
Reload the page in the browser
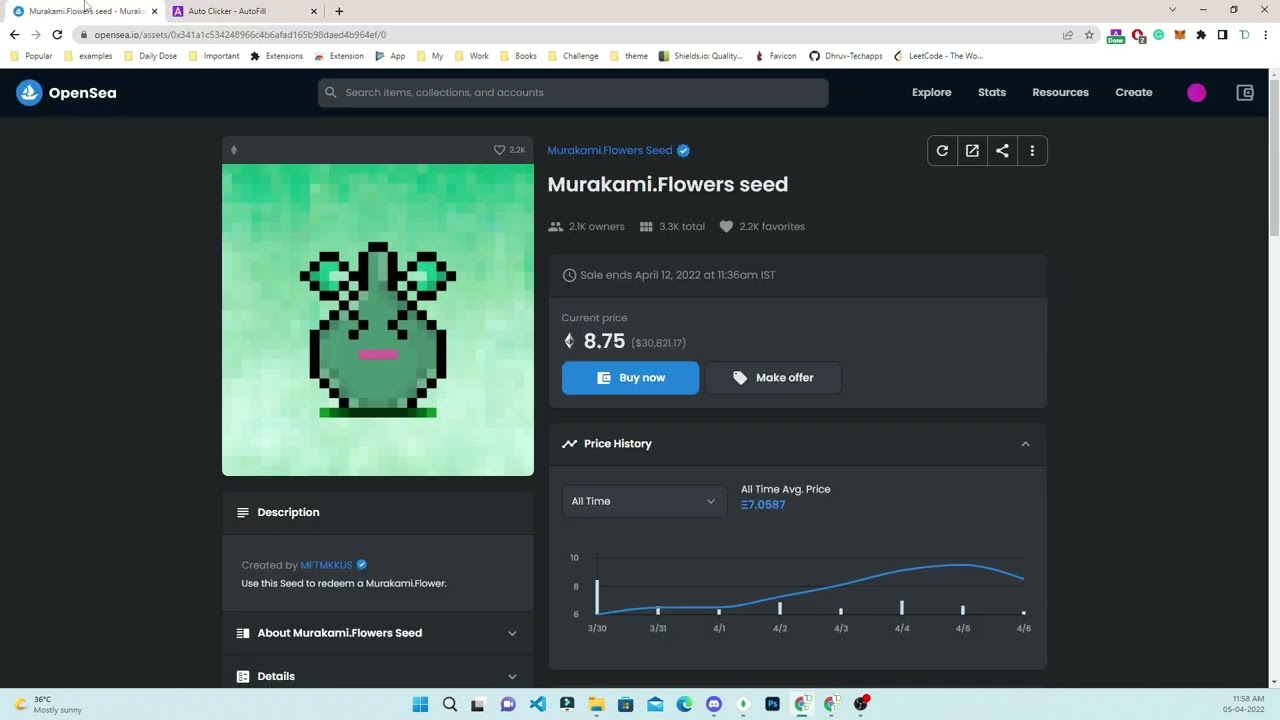(57, 35)
